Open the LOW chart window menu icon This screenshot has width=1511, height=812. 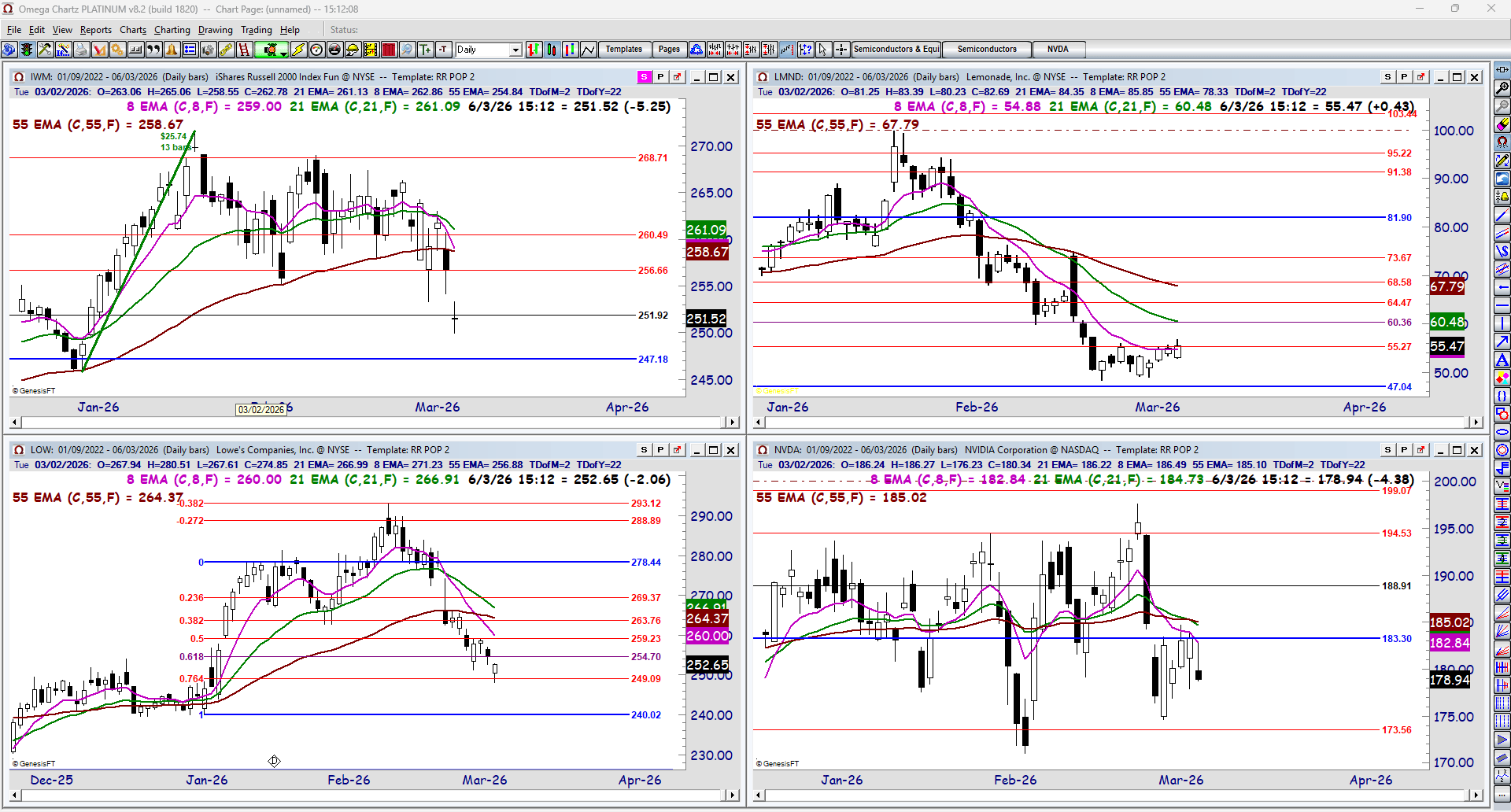(x=19, y=450)
